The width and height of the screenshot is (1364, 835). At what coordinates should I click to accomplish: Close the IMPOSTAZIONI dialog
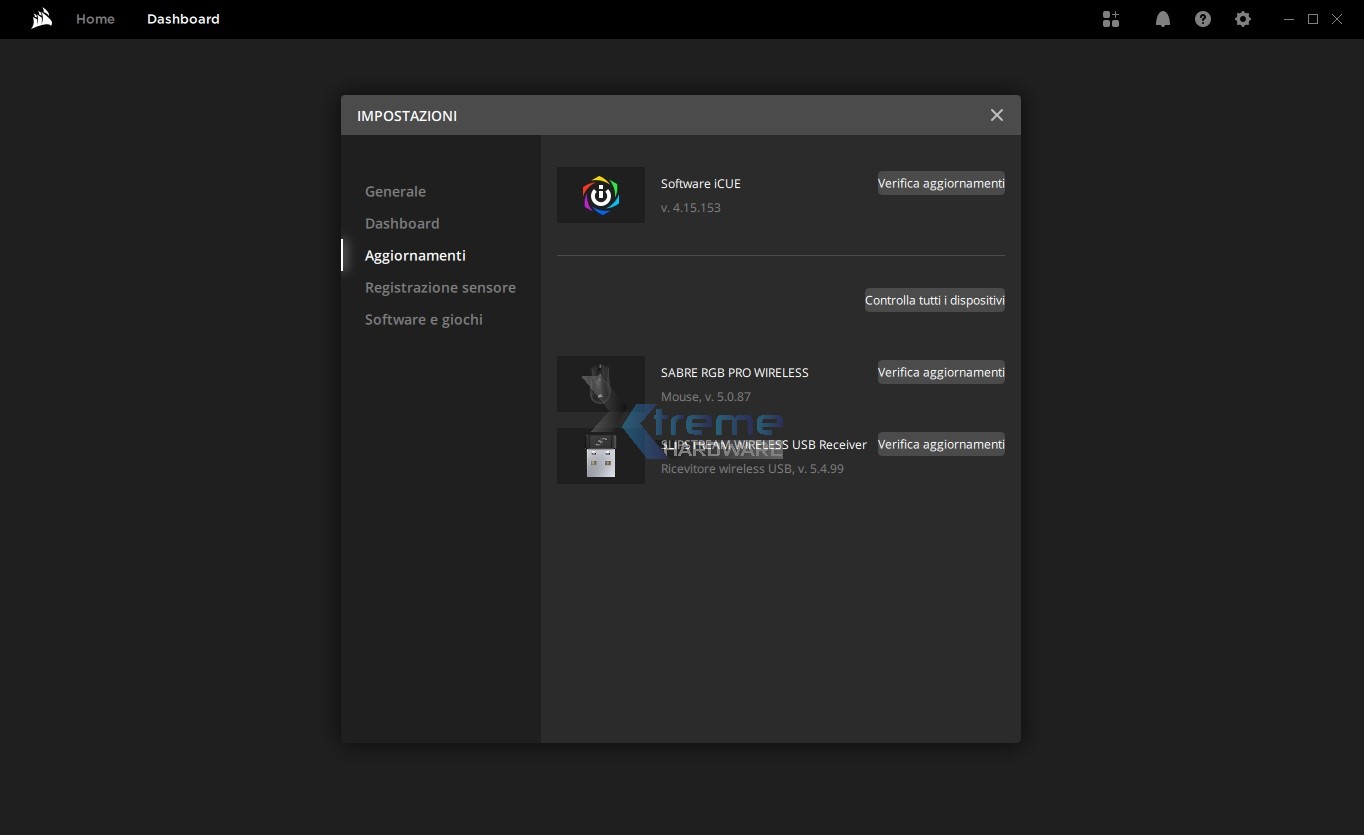click(997, 115)
